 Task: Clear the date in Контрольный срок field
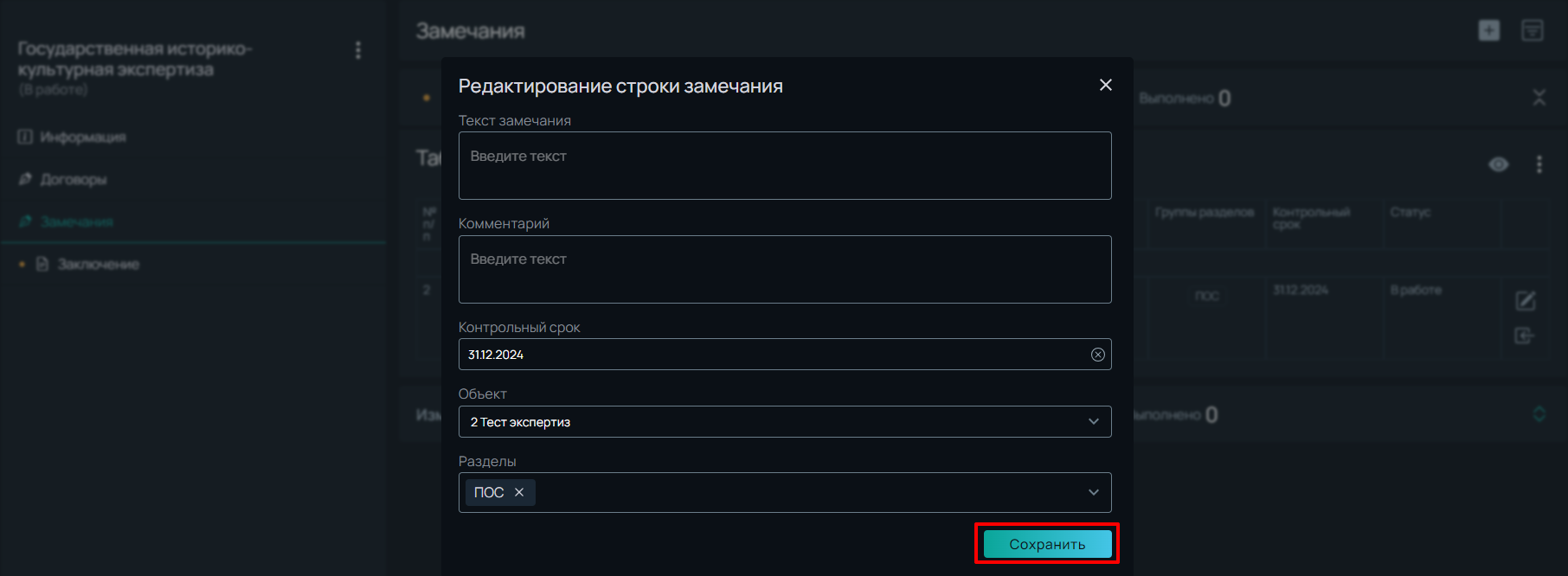1097,355
